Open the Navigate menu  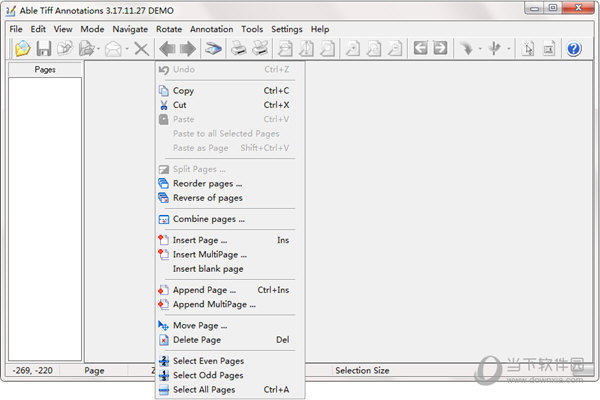click(130, 29)
